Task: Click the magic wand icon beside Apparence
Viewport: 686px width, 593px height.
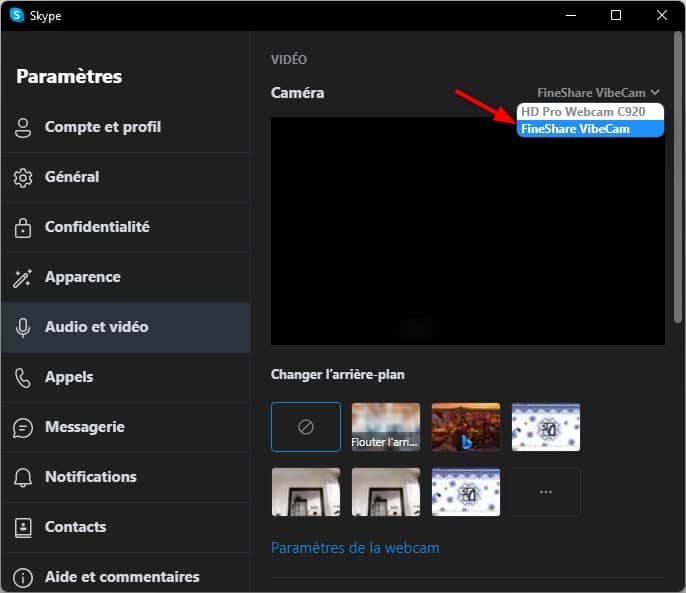Action: [x=23, y=278]
